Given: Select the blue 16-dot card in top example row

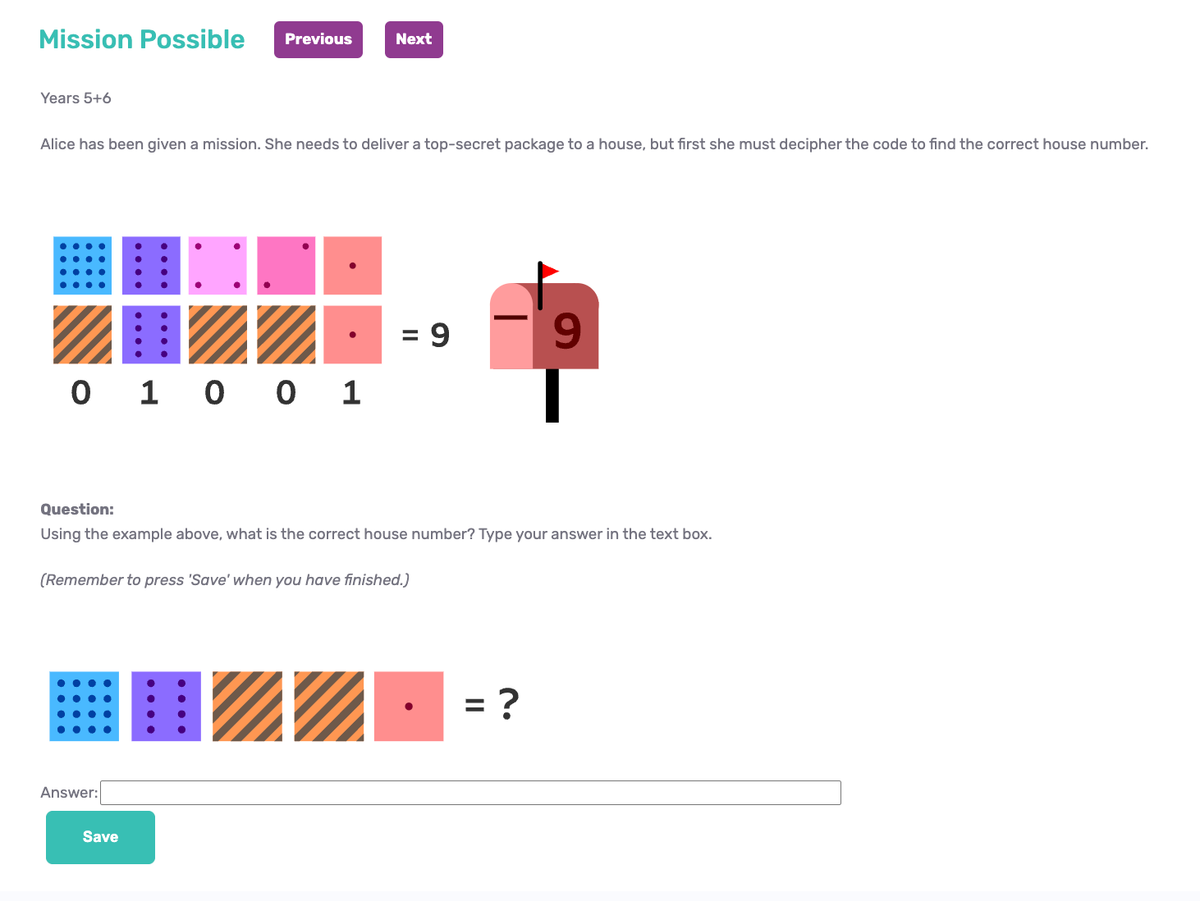Looking at the screenshot, I should (81, 265).
